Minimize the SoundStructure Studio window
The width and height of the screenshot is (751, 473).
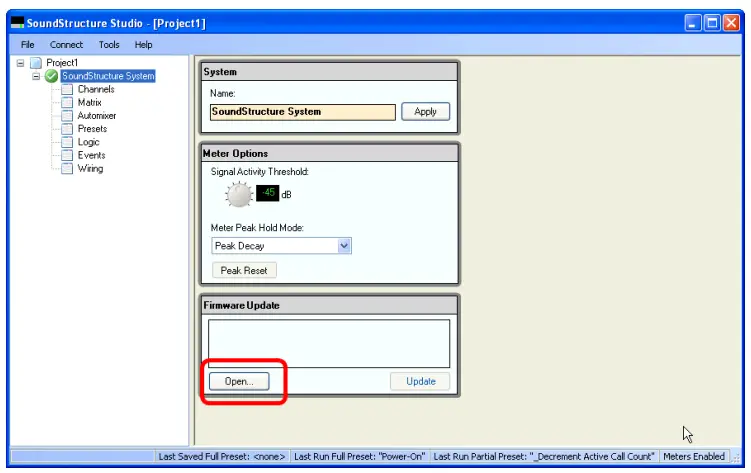pyautogui.click(x=693, y=23)
